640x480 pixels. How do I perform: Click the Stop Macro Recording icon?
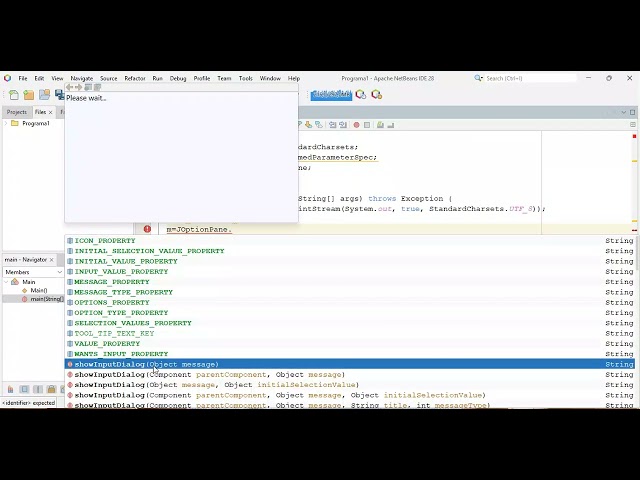367,125
